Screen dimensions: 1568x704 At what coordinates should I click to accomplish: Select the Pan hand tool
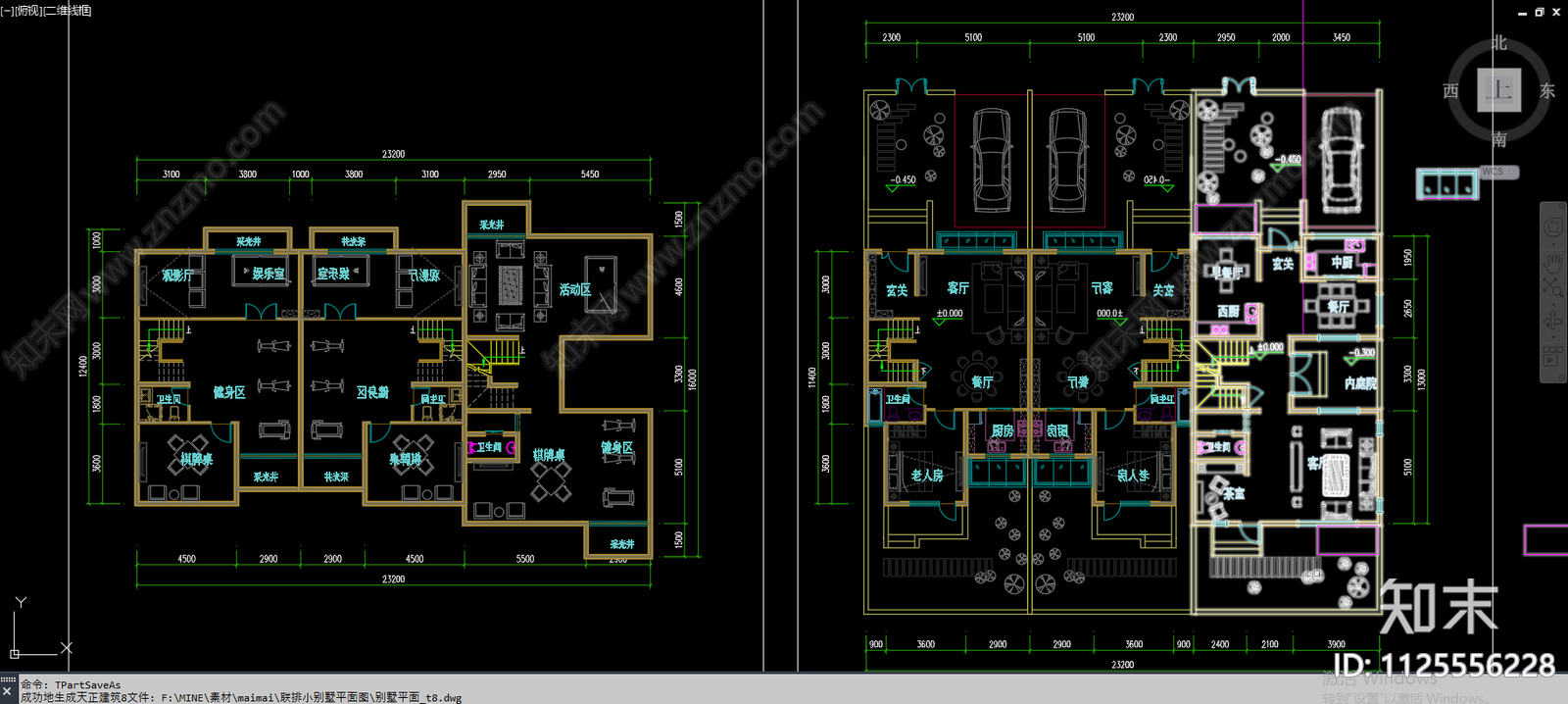click(1552, 262)
